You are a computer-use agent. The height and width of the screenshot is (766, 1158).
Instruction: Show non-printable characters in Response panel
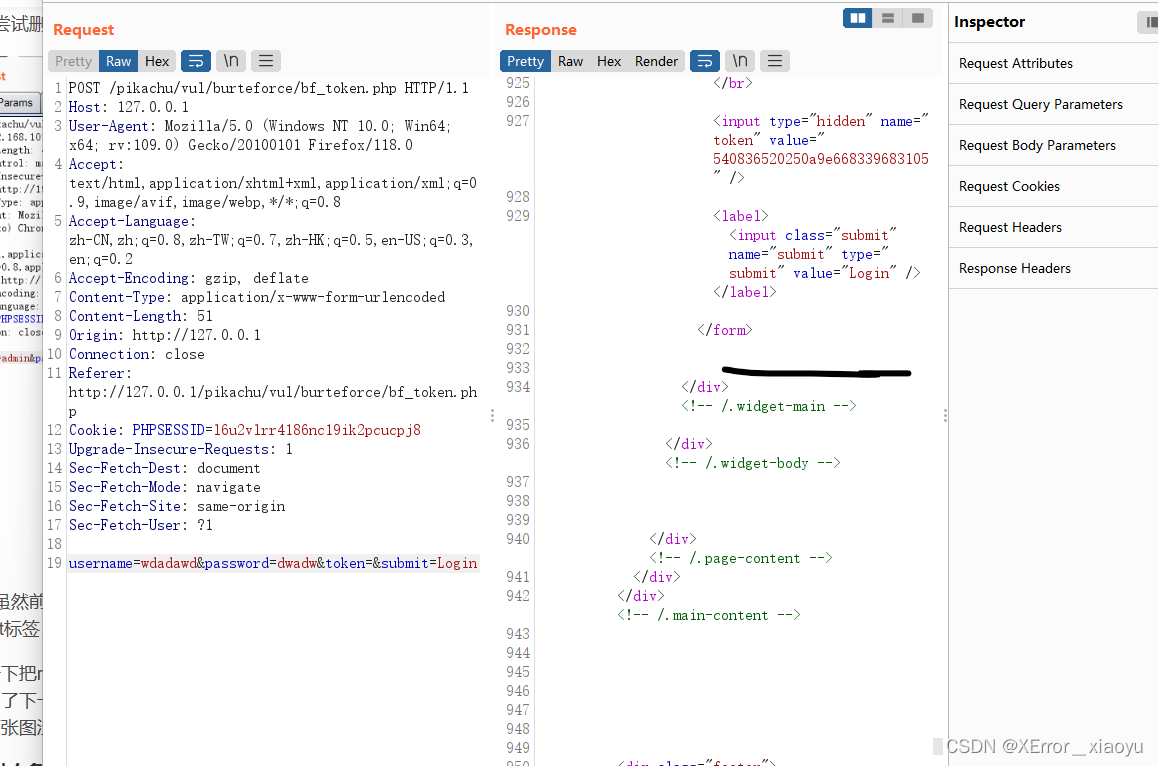point(739,61)
